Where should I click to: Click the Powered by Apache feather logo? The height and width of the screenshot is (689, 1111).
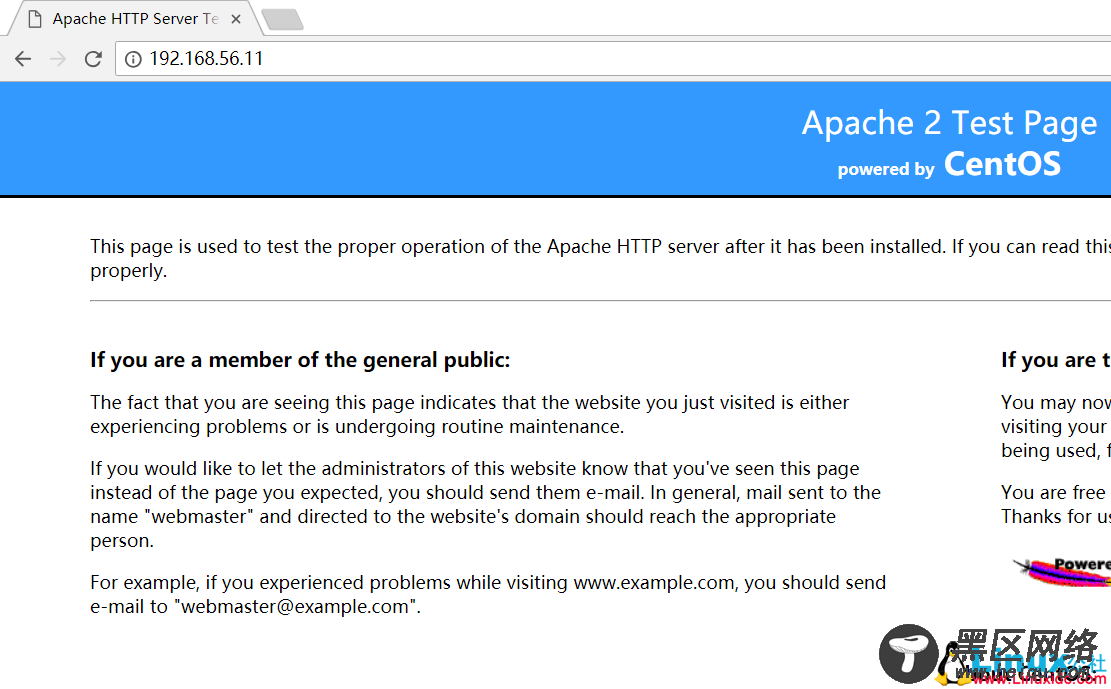1061,571
